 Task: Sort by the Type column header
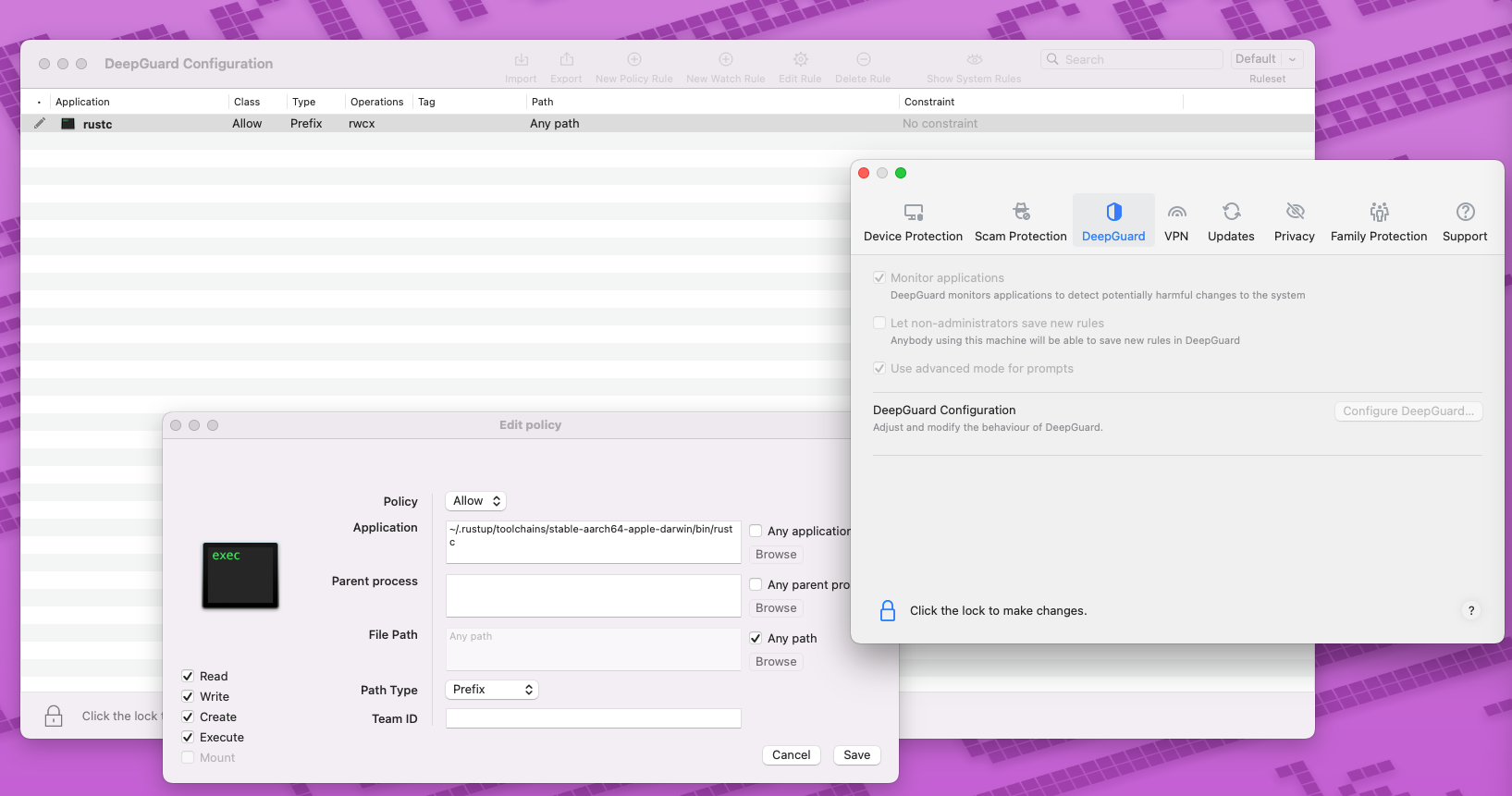tap(315, 102)
